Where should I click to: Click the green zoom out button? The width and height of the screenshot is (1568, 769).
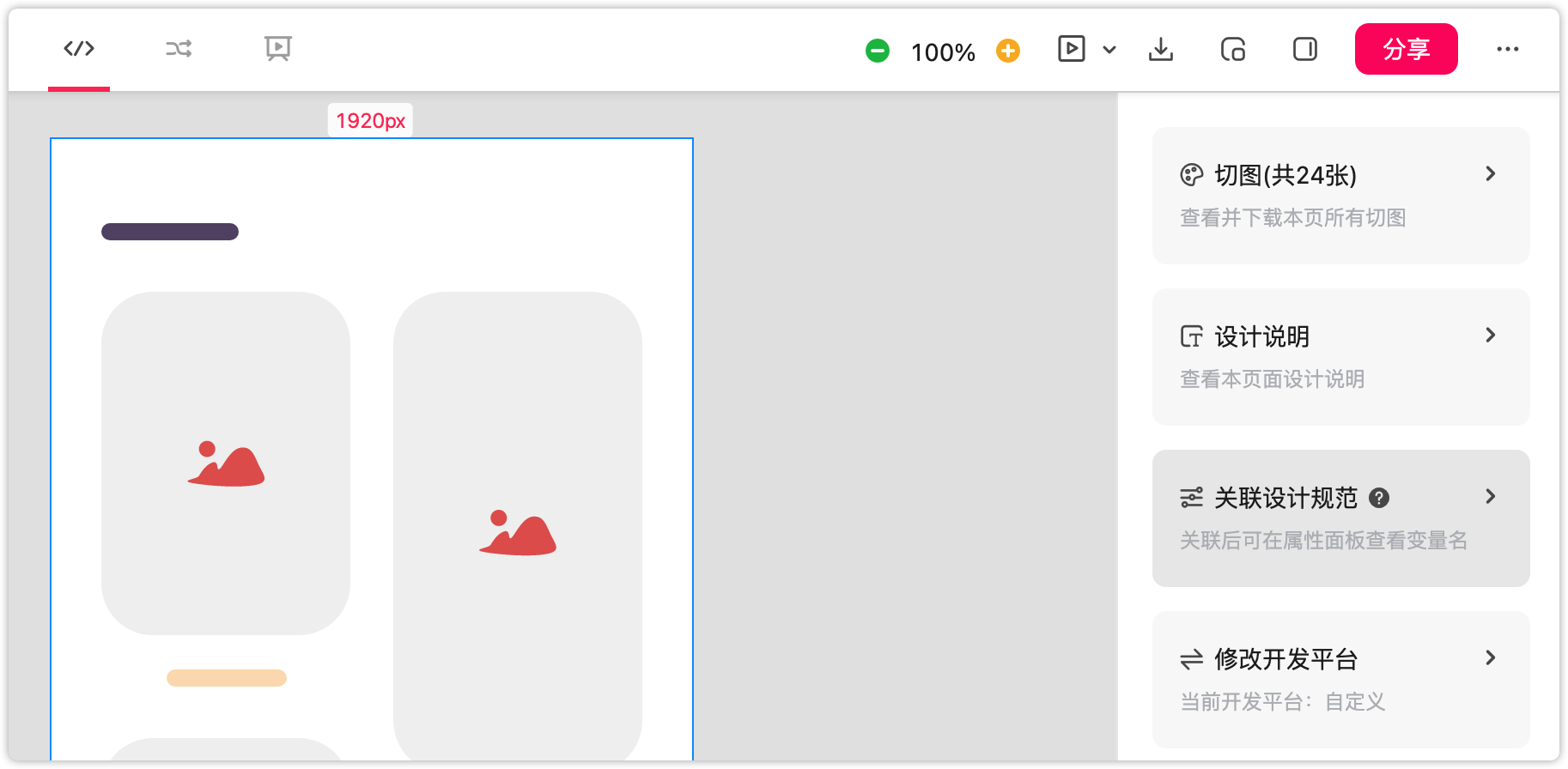point(878,51)
